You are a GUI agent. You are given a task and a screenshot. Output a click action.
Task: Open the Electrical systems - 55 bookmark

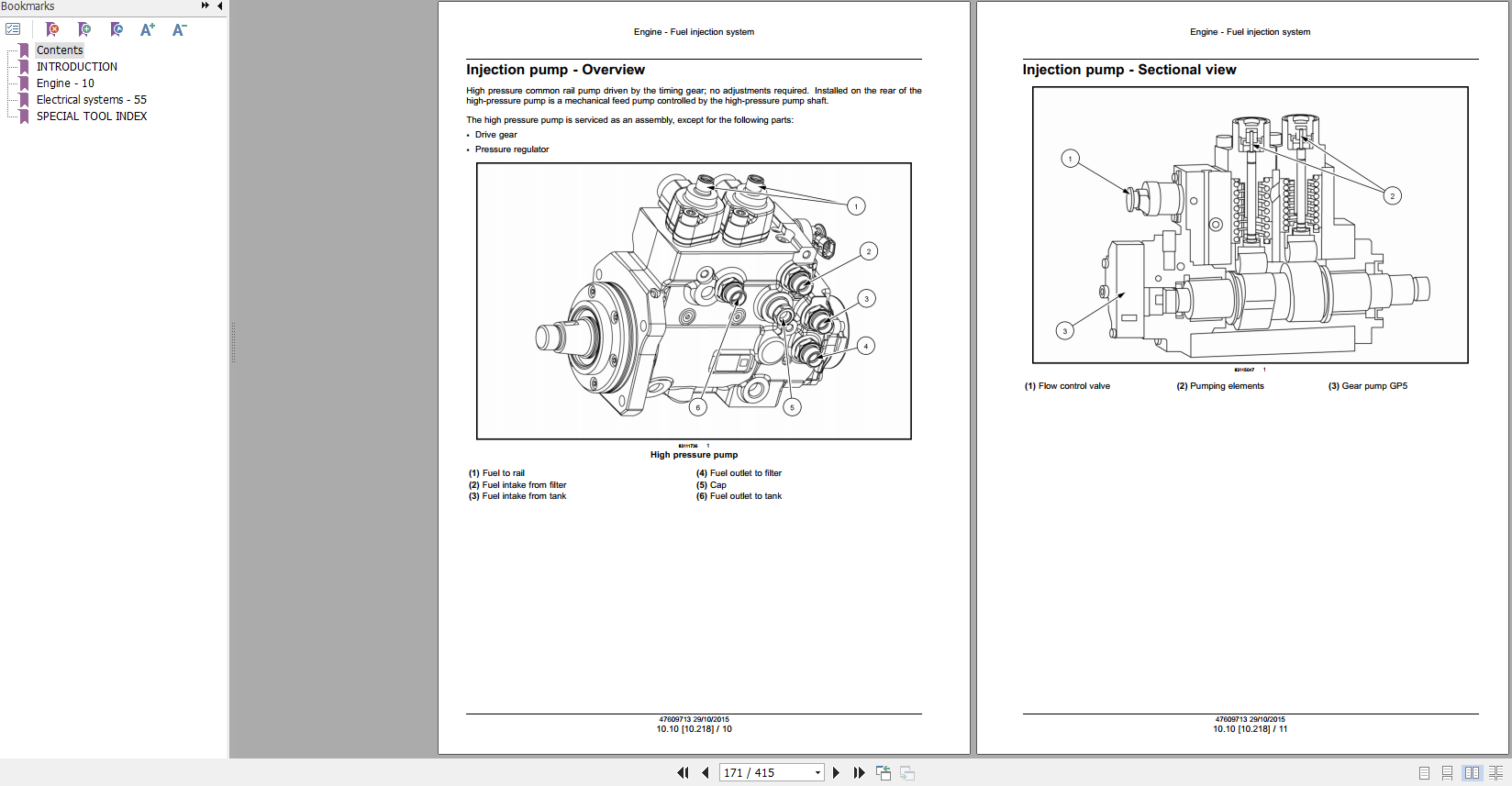91,100
